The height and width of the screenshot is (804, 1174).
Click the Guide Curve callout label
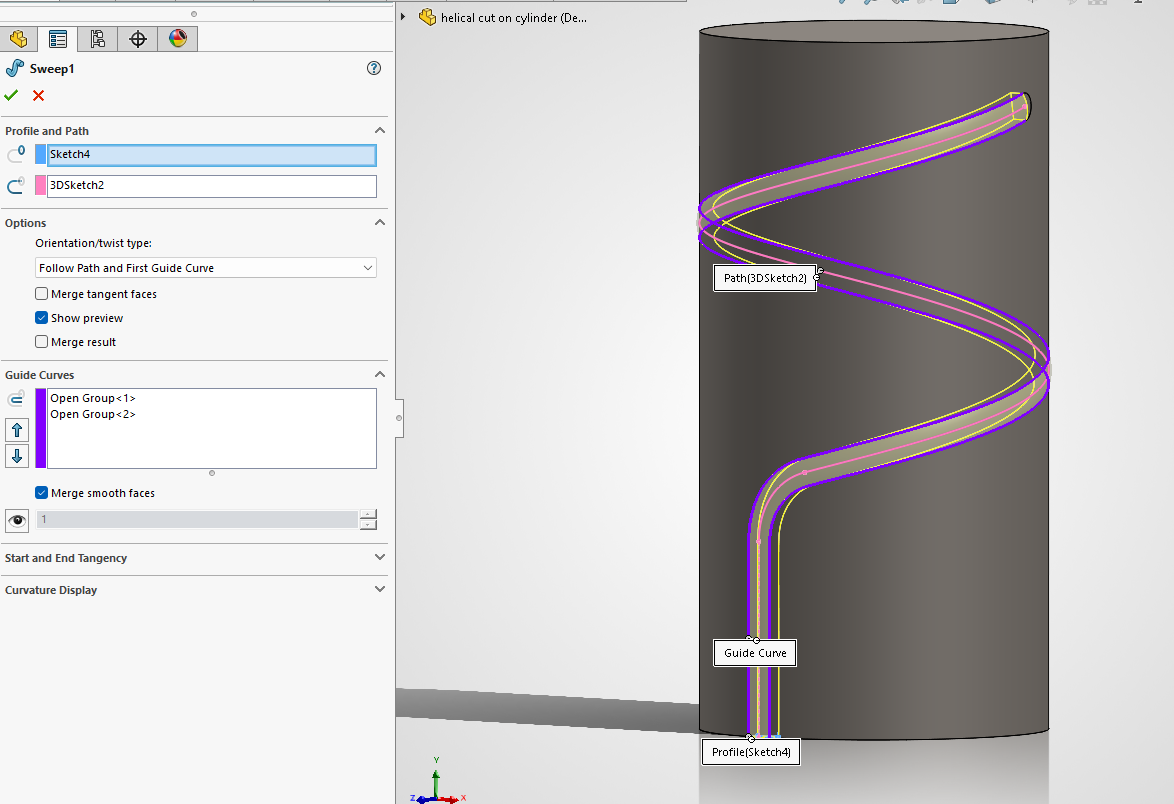(x=755, y=653)
